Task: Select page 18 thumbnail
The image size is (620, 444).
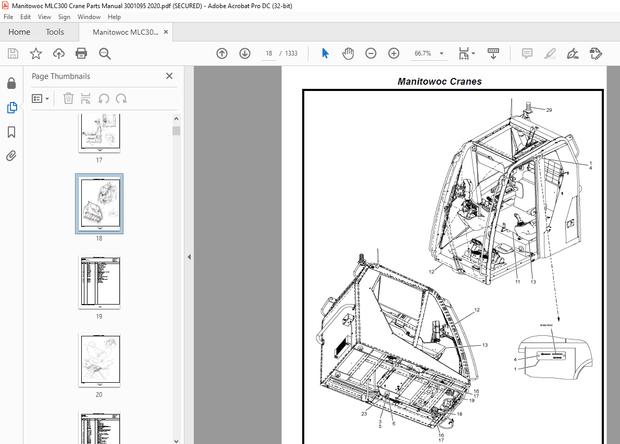Action: click(99, 204)
